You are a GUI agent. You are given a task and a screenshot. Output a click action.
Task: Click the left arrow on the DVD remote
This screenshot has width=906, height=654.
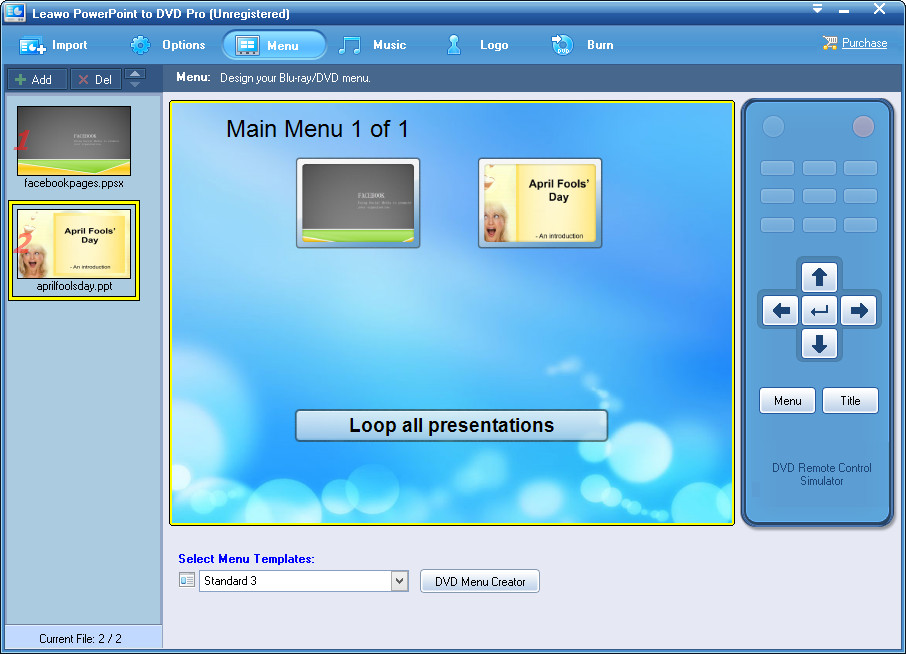click(781, 311)
